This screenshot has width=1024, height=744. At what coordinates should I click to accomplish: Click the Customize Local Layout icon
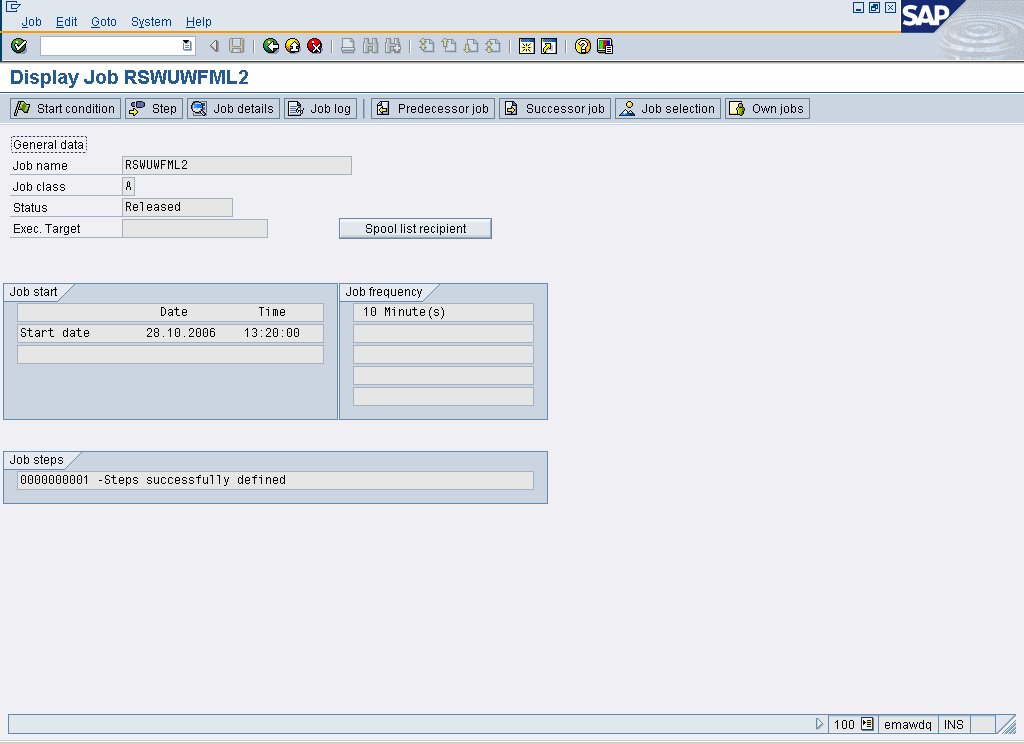tap(605, 46)
